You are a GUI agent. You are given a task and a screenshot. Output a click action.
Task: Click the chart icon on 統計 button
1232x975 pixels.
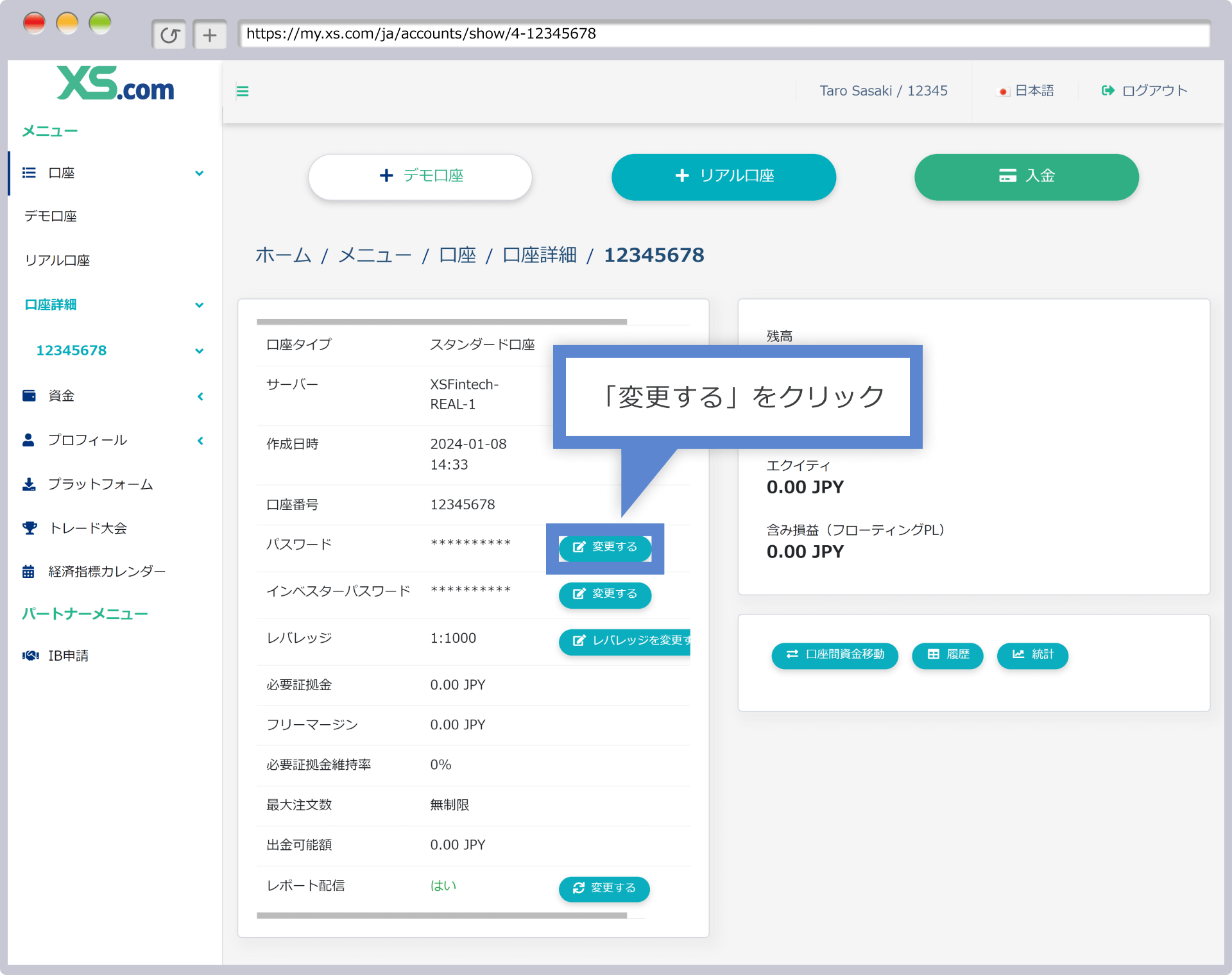pos(1018,654)
